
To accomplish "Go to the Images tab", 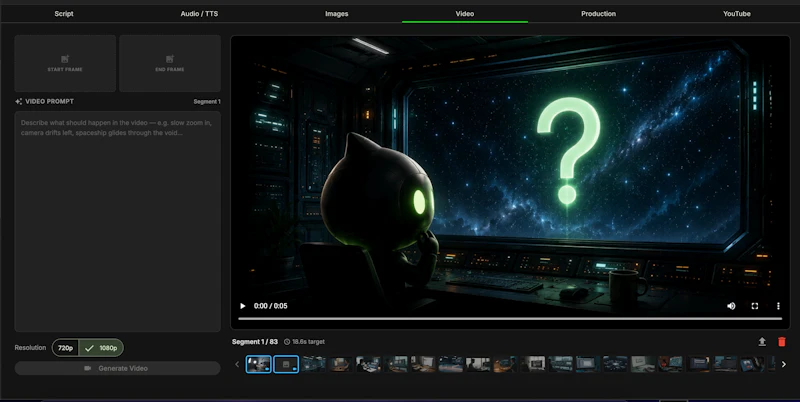I will point(337,14).
